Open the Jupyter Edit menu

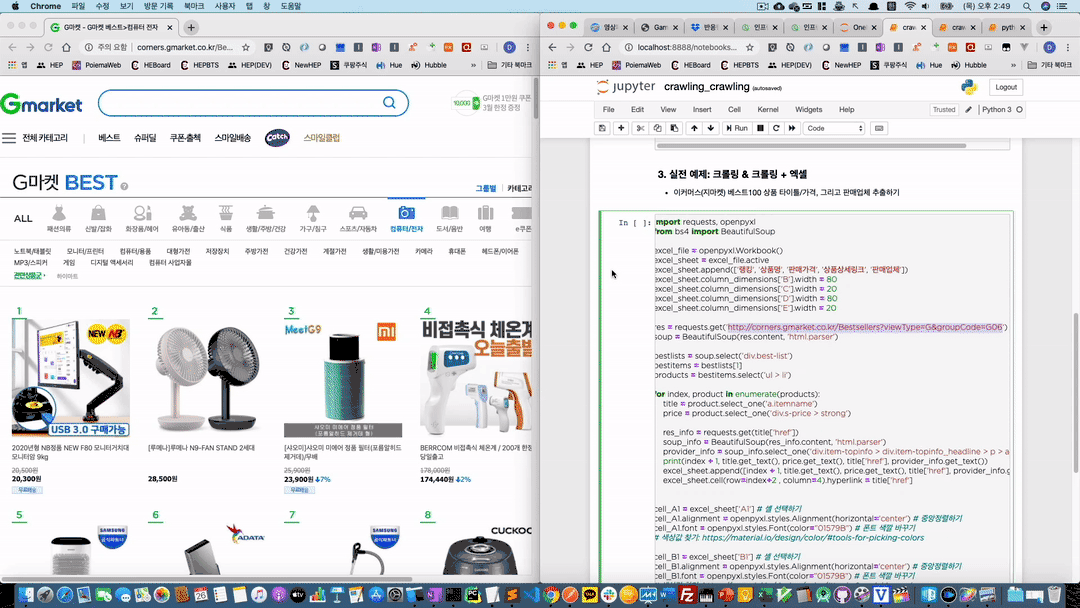click(x=638, y=109)
